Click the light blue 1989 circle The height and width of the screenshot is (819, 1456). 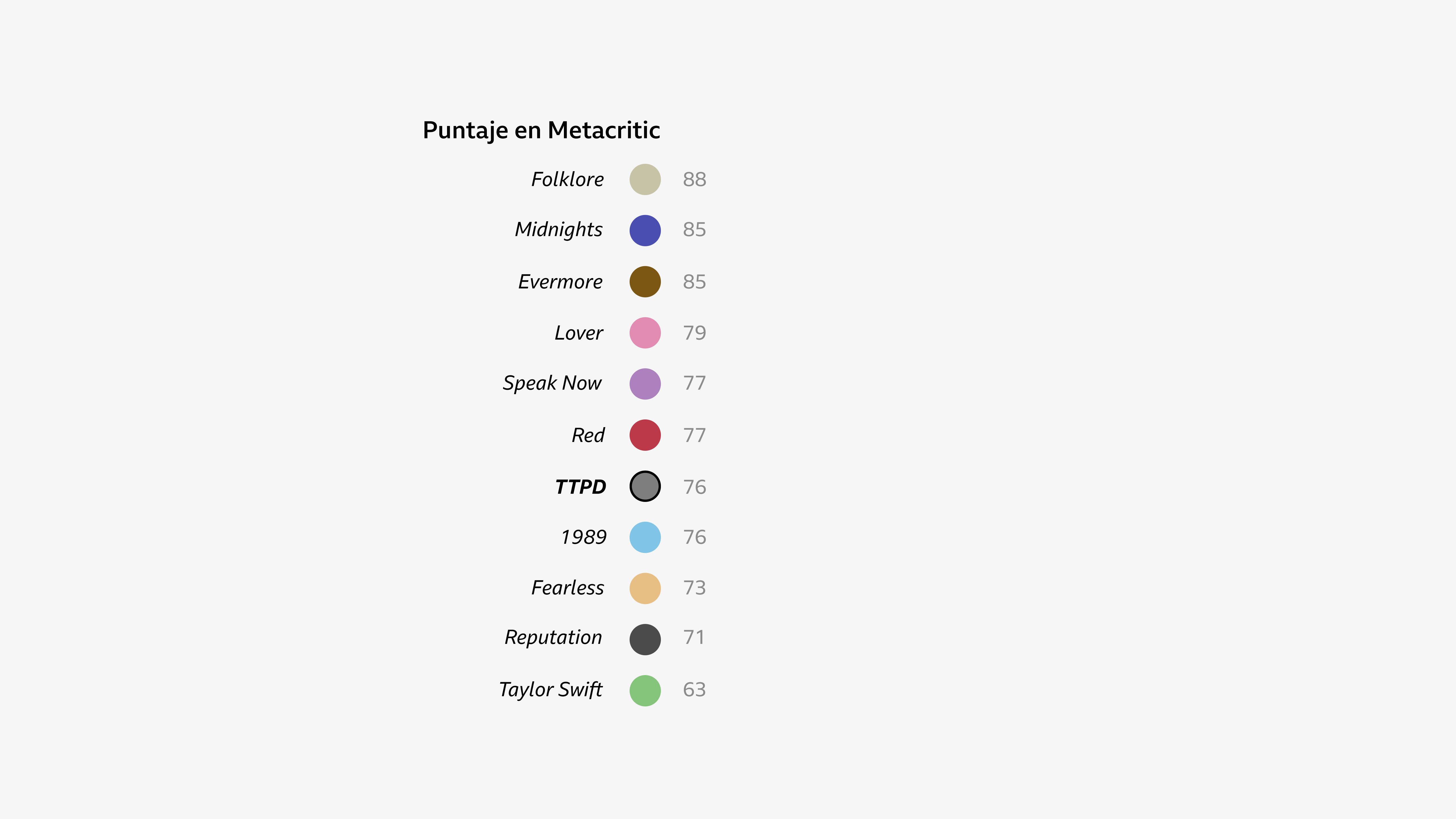[x=645, y=537]
